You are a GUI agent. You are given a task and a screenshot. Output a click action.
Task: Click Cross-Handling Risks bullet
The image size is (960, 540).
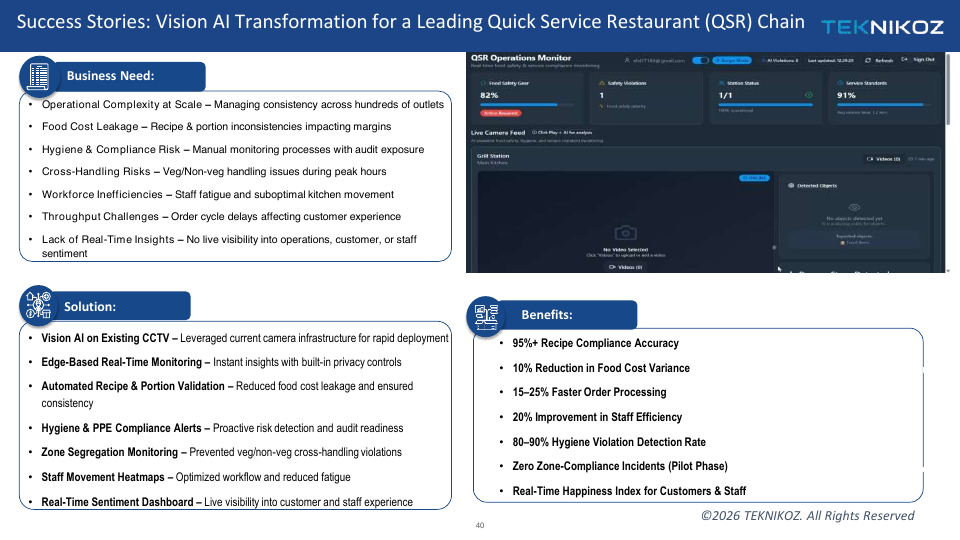[x=214, y=171]
